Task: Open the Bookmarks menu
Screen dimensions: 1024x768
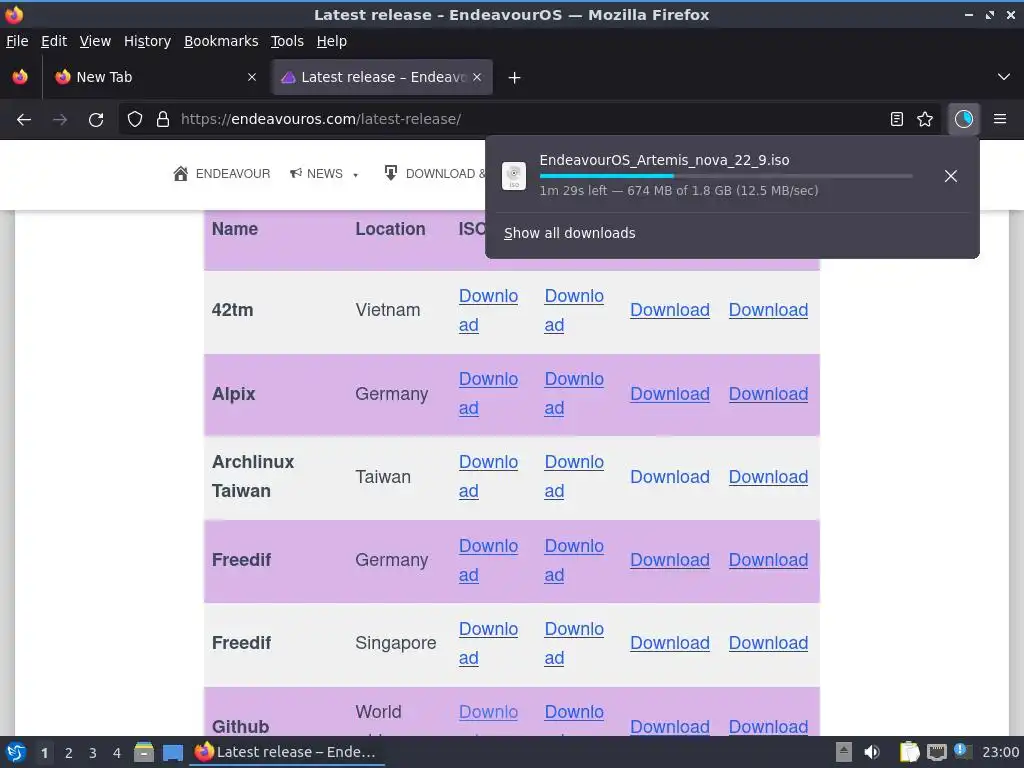Action: [221, 41]
